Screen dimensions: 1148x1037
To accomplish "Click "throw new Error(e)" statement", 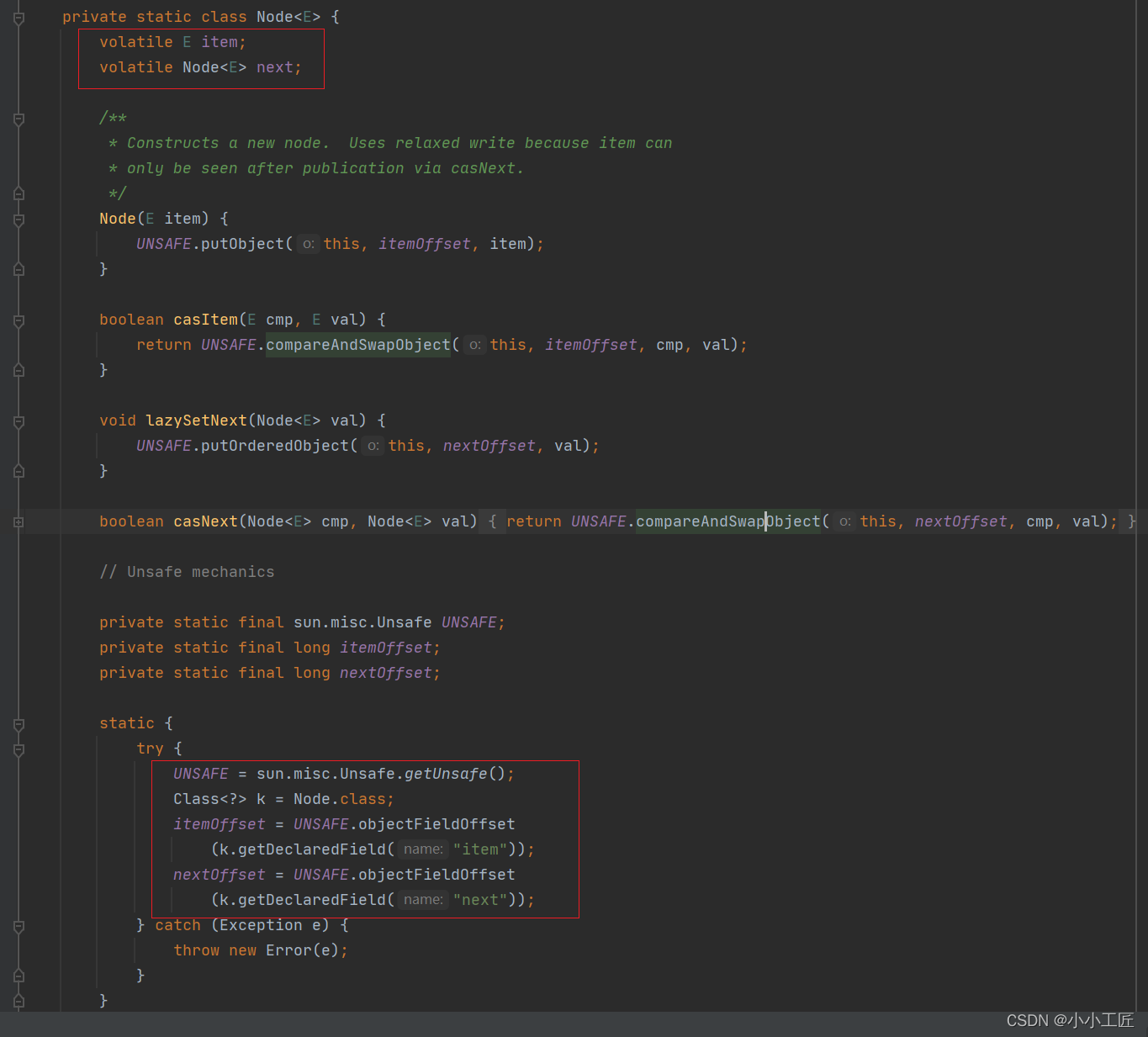I will (260, 950).
